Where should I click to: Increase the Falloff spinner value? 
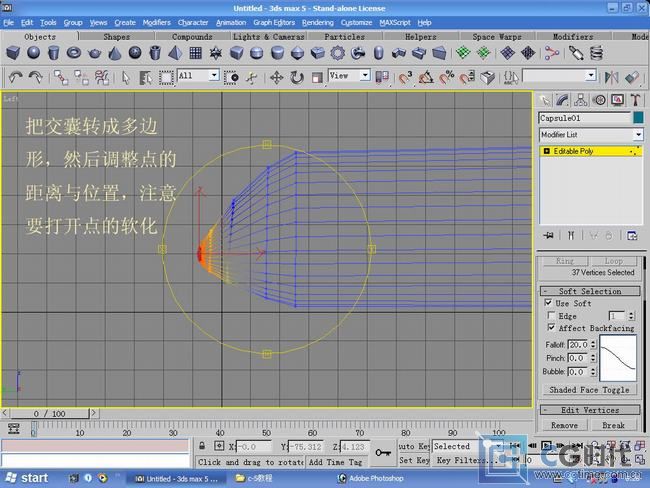click(593, 342)
